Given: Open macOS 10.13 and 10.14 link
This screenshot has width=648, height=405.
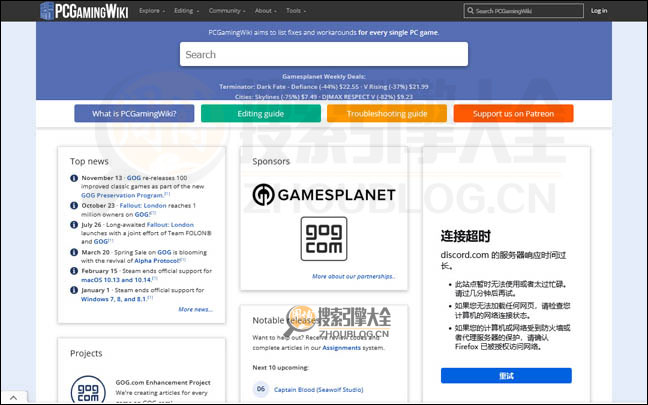Looking at the screenshot, I should pos(117,280).
